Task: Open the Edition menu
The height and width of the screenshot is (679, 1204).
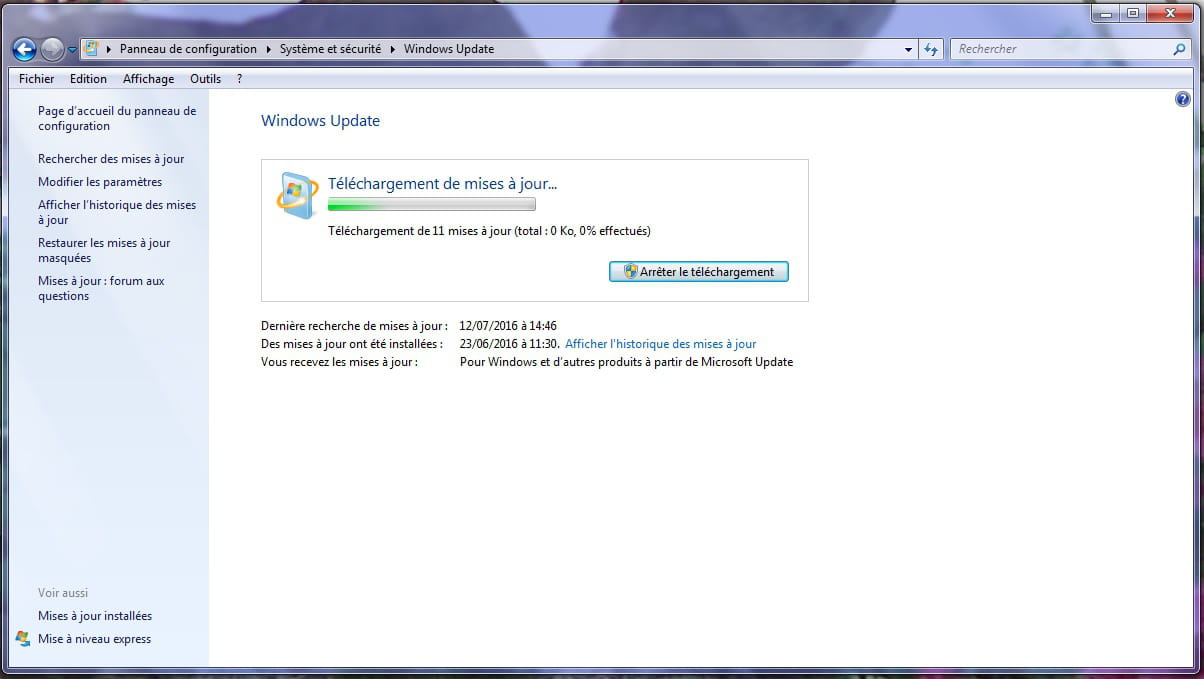Action: [88, 79]
